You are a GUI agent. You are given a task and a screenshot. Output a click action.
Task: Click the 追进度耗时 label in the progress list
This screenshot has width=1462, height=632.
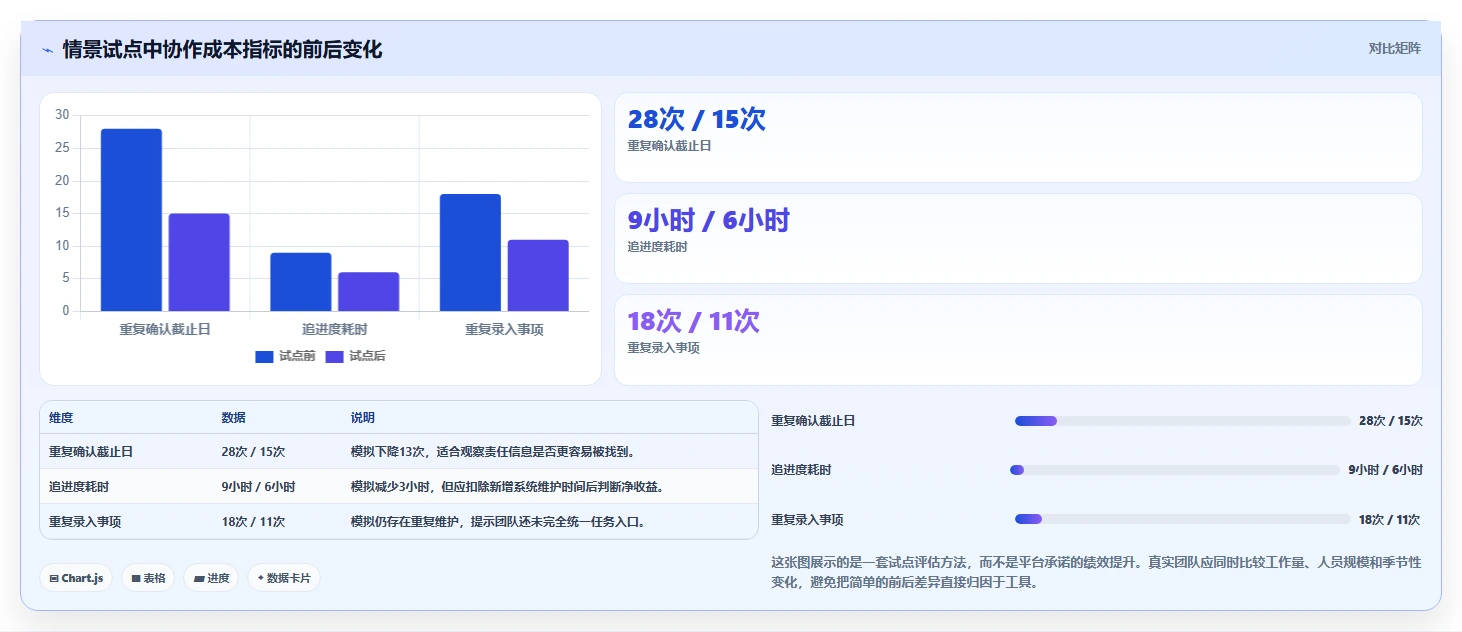(x=801, y=470)
